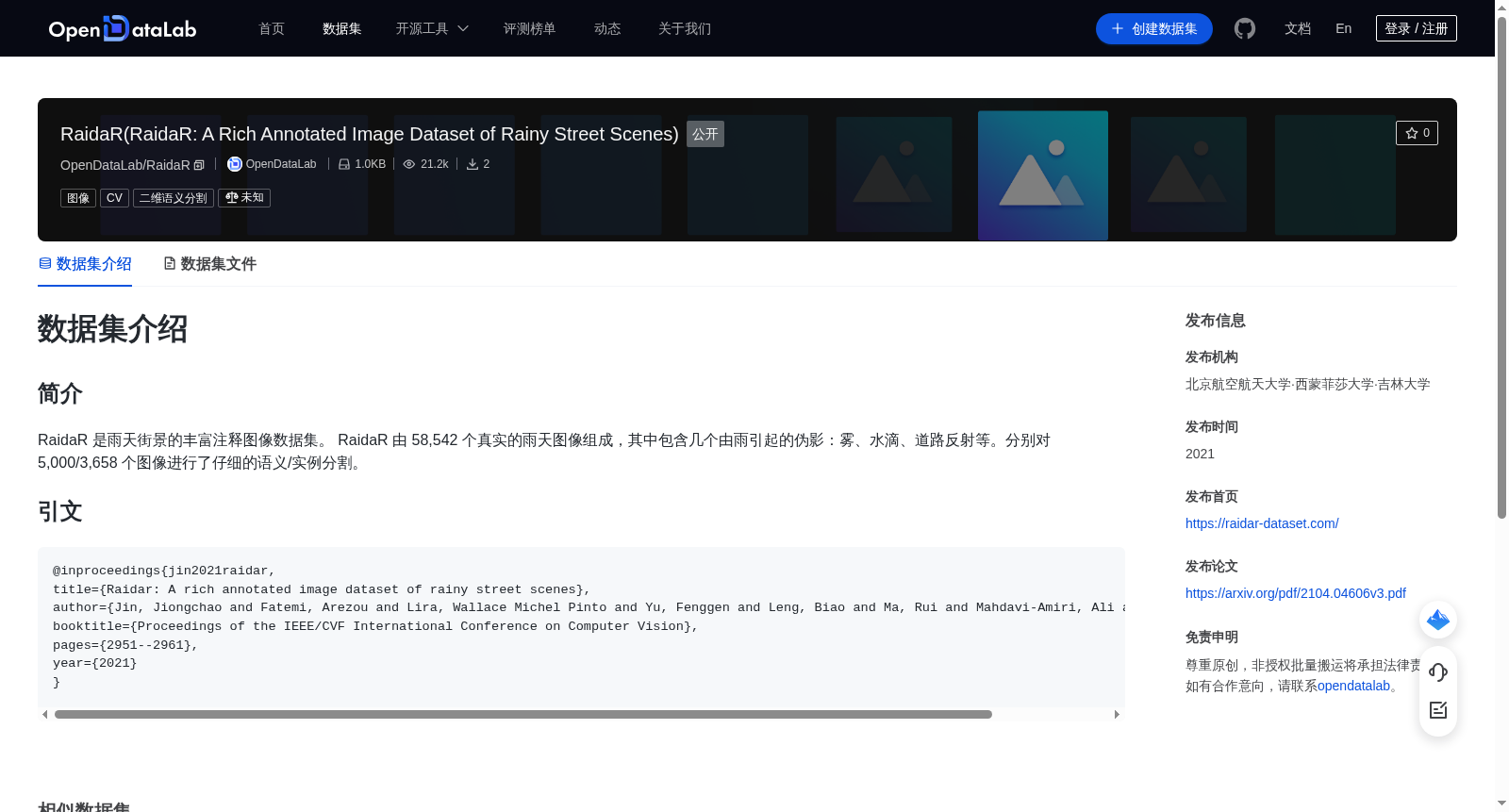
Task: Click the OpenDataLab publisher name
Action: pos(281,164)
